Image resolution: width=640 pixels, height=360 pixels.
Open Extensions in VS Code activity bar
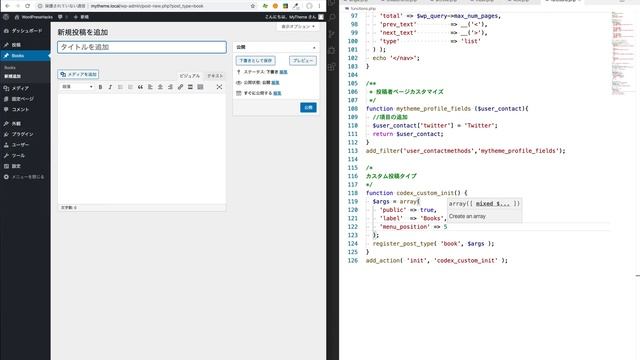pos(332,67)
